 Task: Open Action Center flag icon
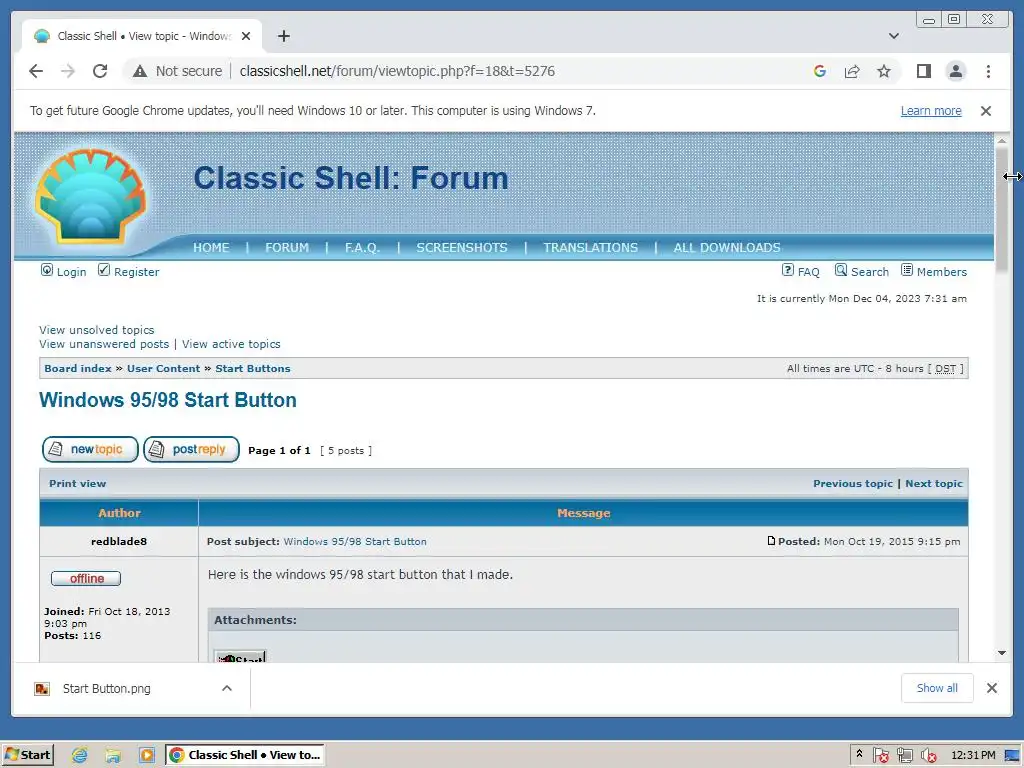[880, 756]
